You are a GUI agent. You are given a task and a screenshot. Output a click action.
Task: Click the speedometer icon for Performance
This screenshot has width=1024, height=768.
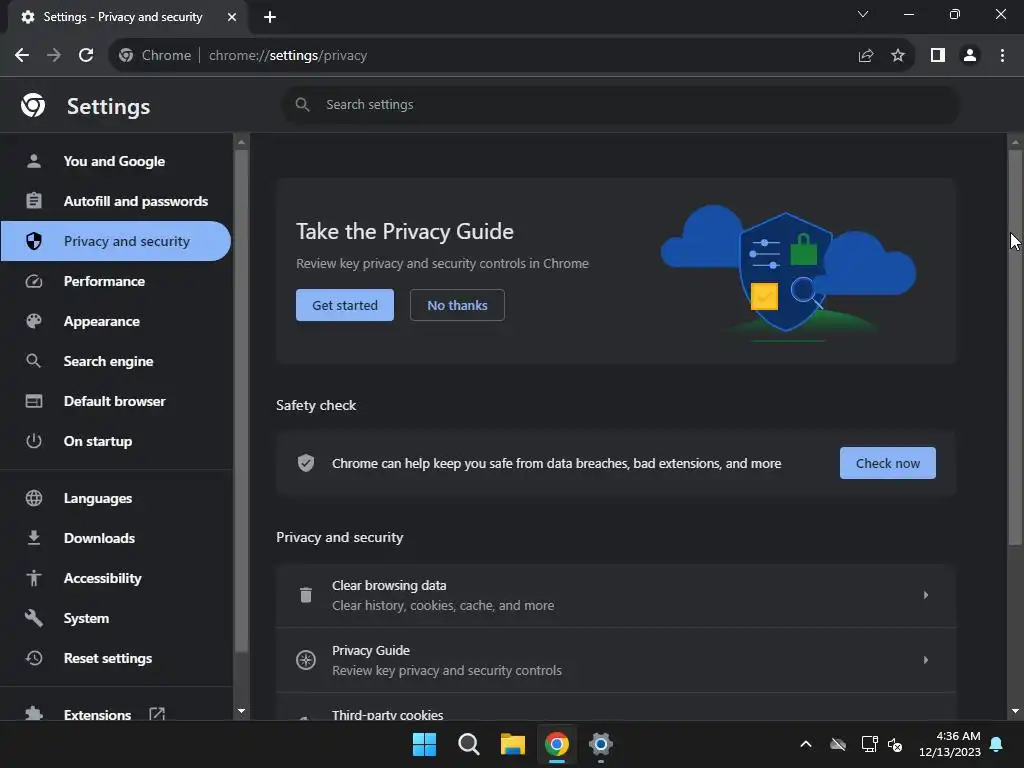coord(34,281)
